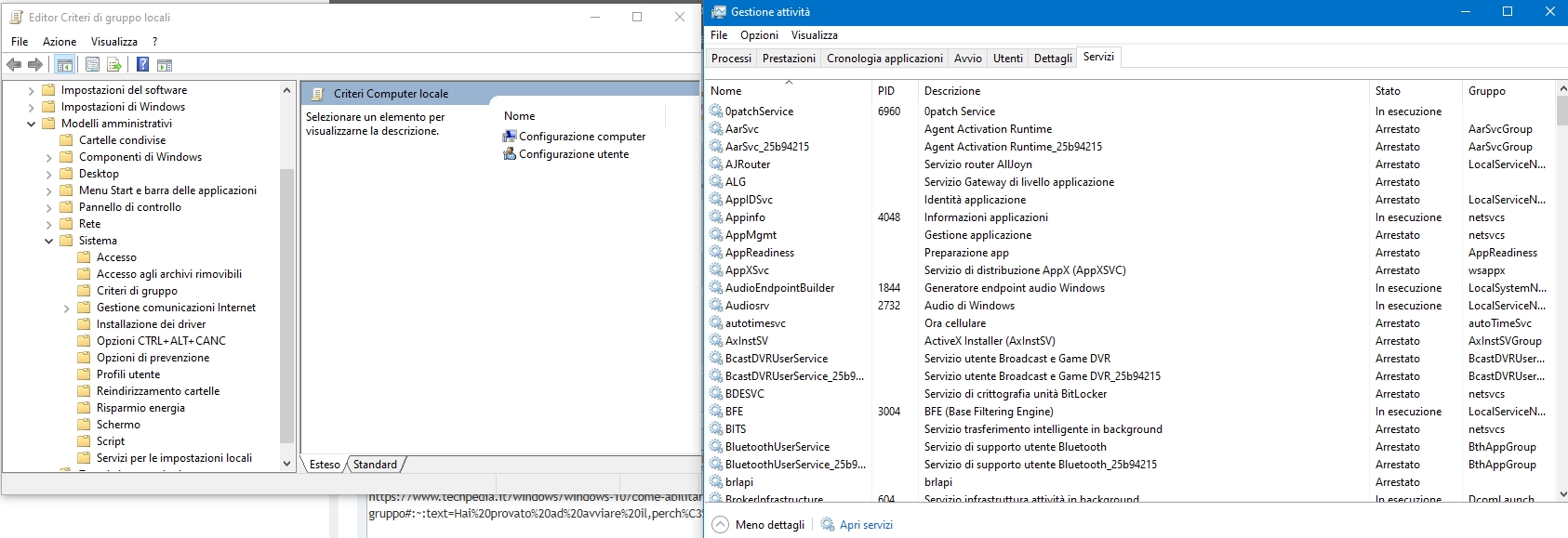Open the Visualizza menu in the policy editor

tap(114, 42)
